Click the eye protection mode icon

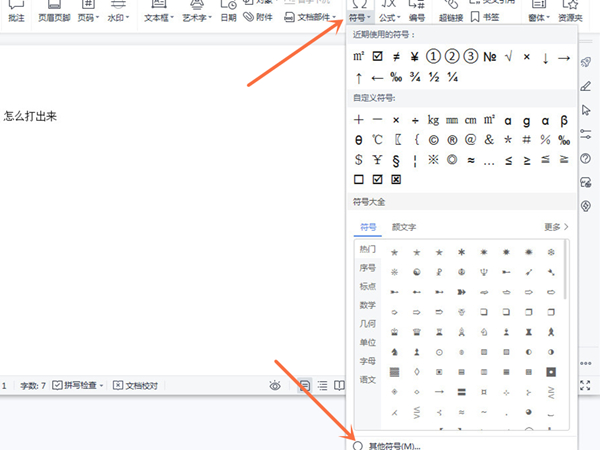pos(275,385)
